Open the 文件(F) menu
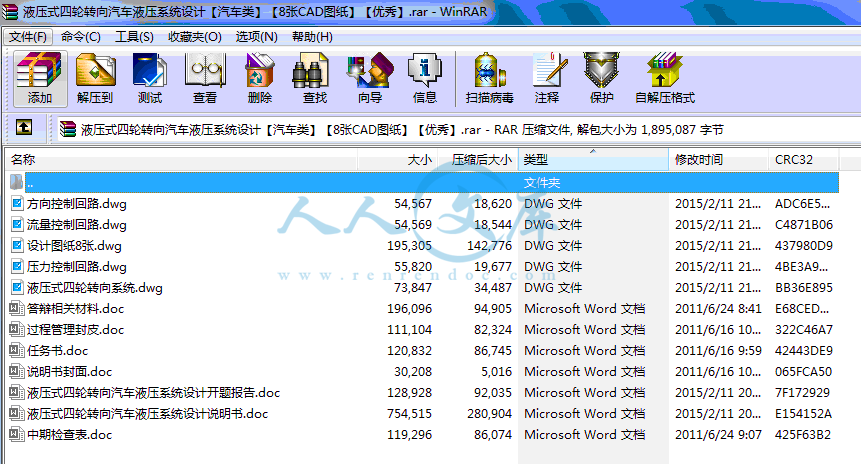Image resolution: width=861 pixels, height=464 pixels. 28,37
